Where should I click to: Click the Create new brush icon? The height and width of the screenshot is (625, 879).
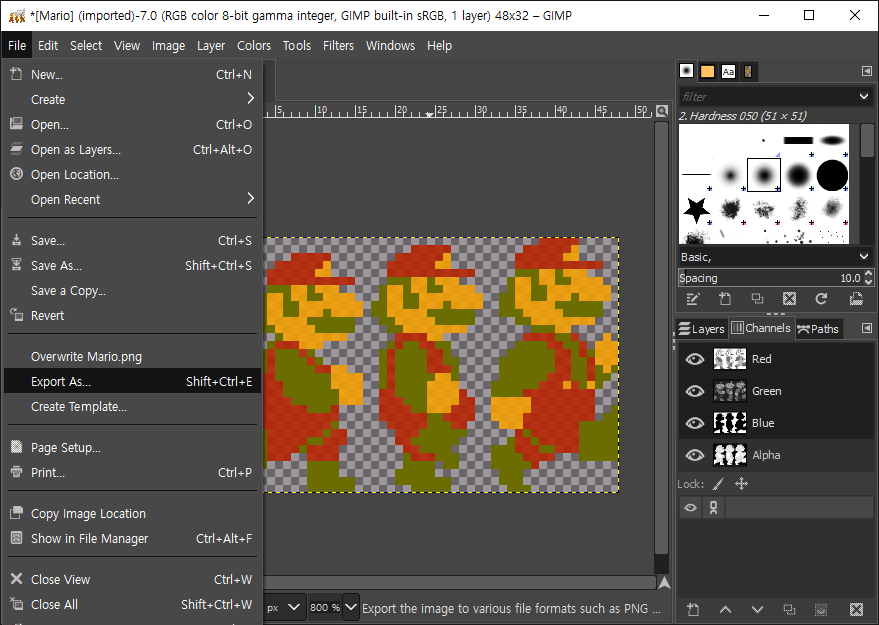coord(725,299)
